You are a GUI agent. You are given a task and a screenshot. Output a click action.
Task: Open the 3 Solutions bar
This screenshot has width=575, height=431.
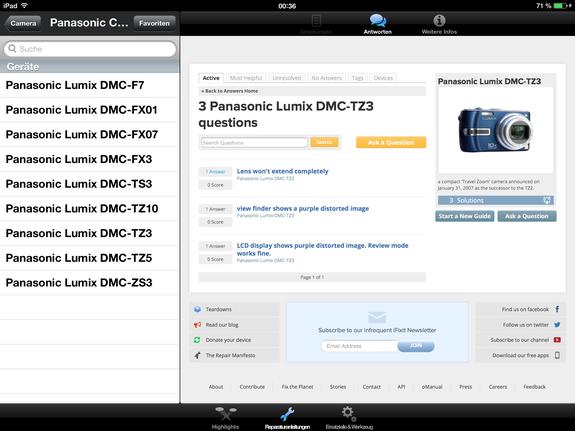tap(495, 200)
